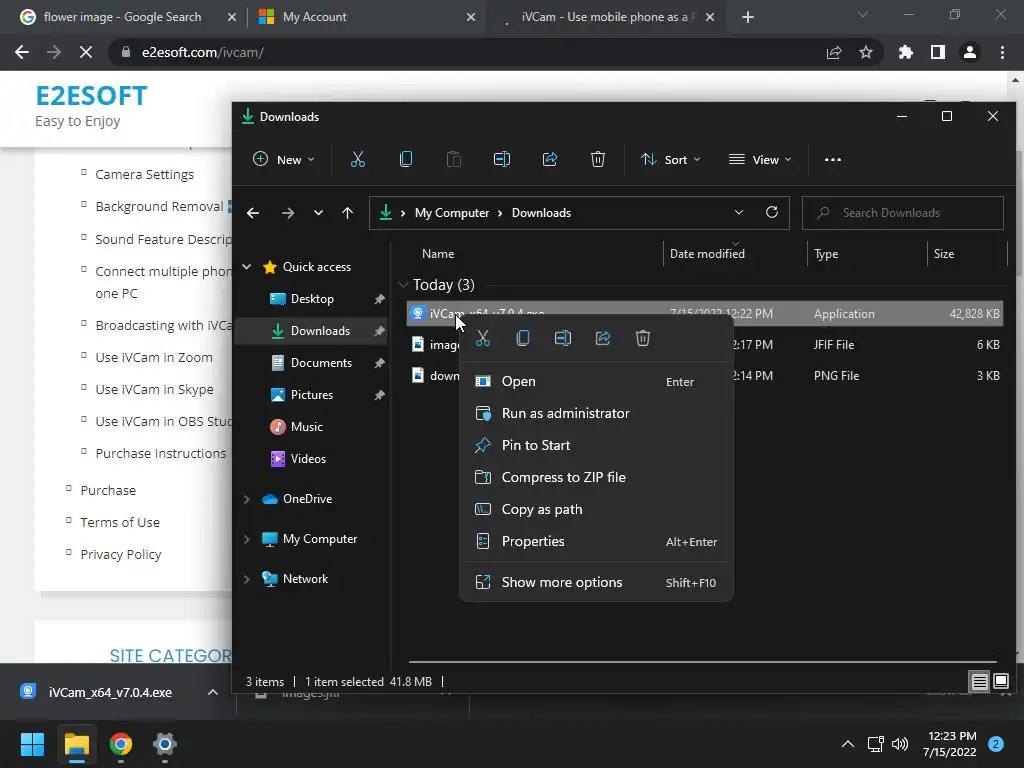Click Share icon in context menu

(603, 338)
